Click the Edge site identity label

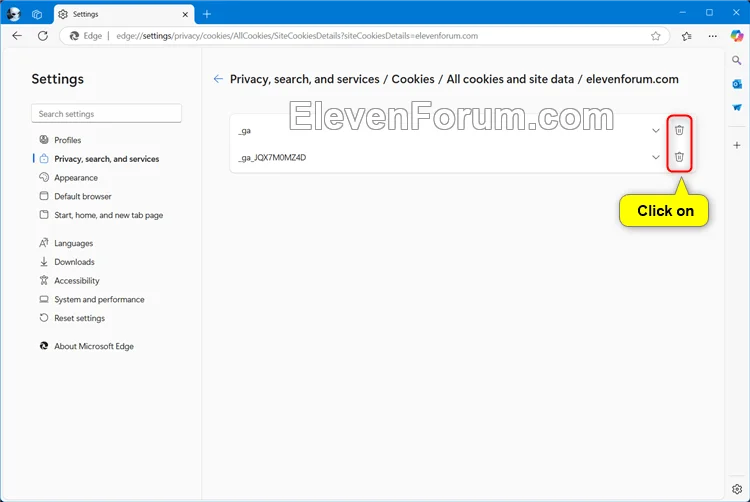pyautogui.click(x=86, y=36)
